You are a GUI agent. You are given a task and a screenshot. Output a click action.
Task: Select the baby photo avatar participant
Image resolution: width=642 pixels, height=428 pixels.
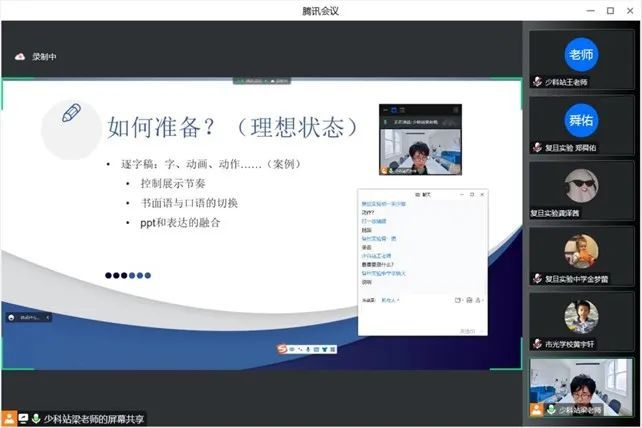(581, 251)
